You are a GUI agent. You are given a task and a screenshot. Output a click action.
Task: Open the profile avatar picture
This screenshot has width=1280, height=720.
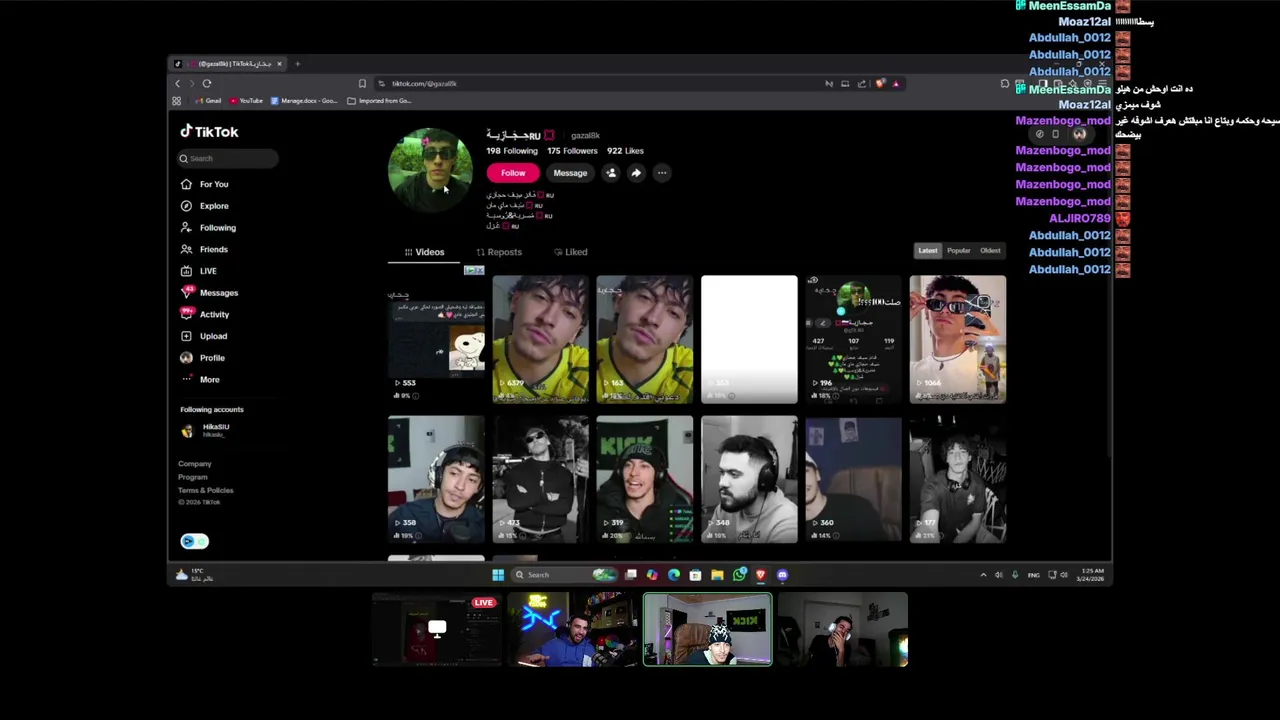(x=430, y=170)
